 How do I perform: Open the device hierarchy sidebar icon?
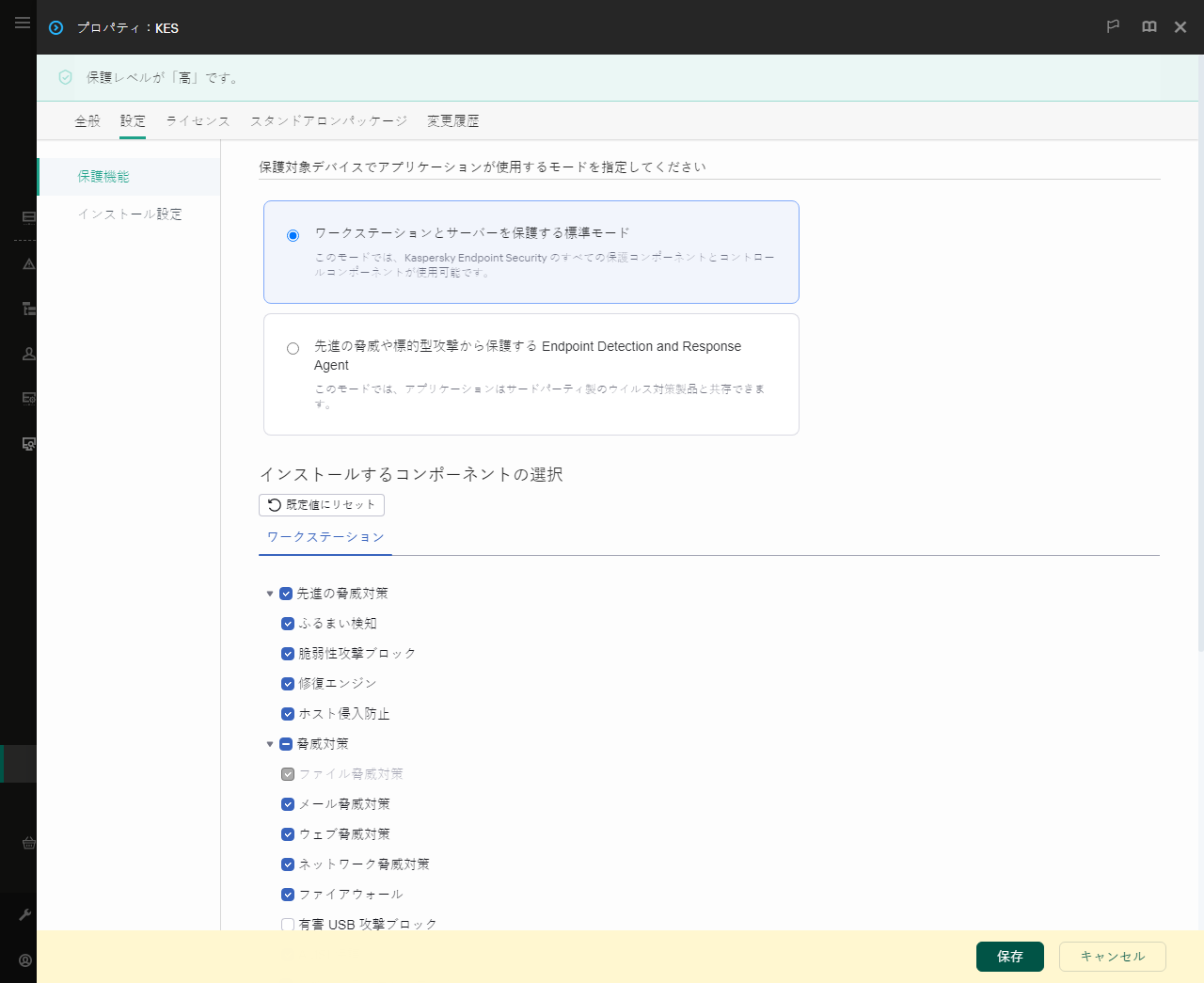tap(29, 309)
